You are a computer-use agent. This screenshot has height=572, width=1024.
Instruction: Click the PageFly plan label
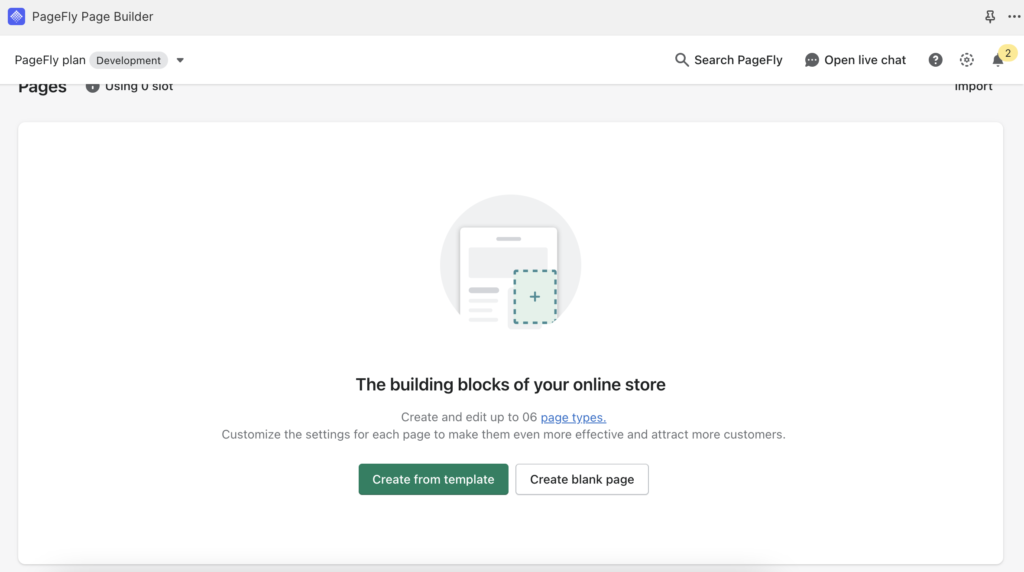click(x=50, y=60)
